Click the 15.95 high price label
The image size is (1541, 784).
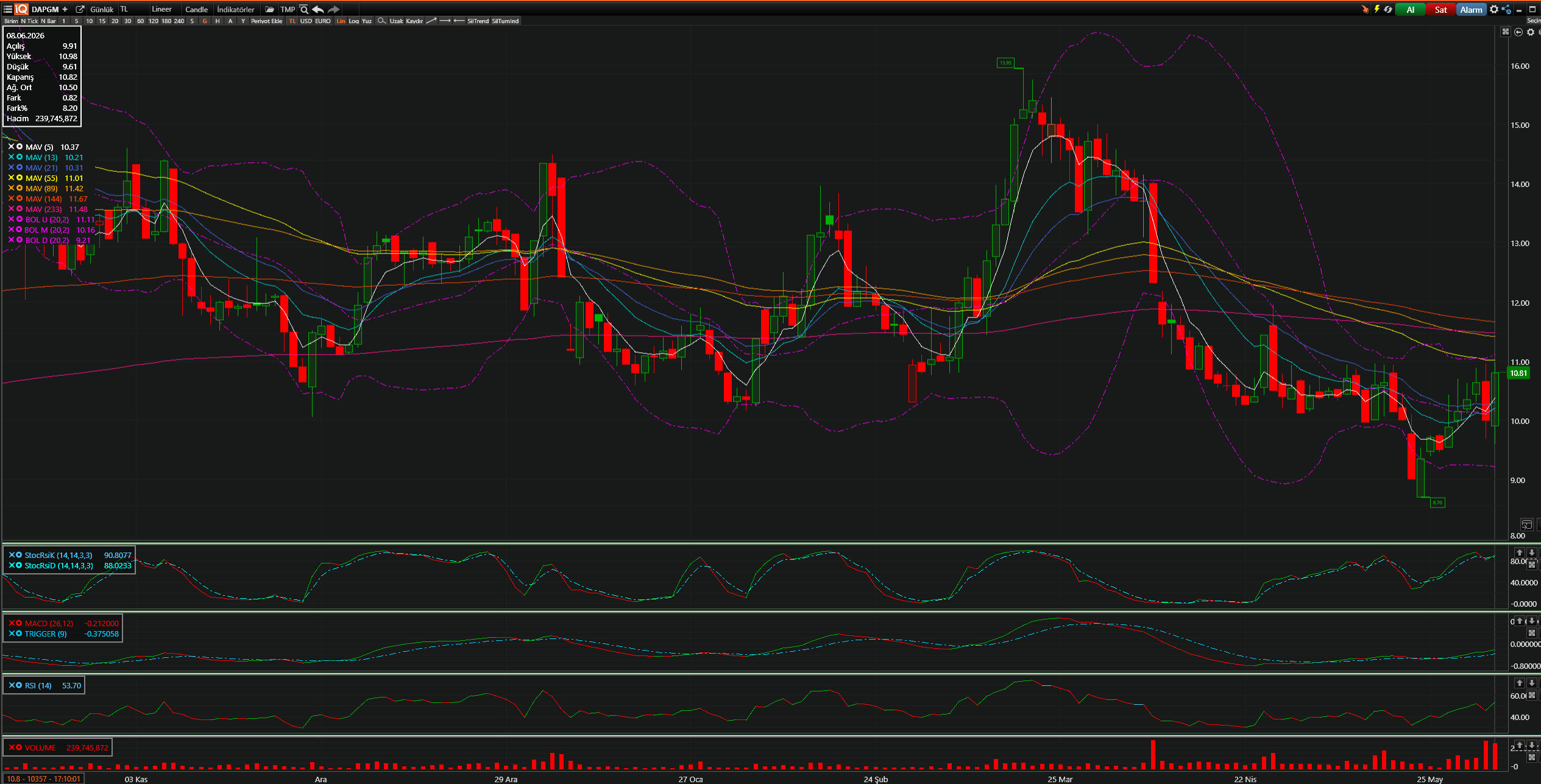(x=1005, y=63)
